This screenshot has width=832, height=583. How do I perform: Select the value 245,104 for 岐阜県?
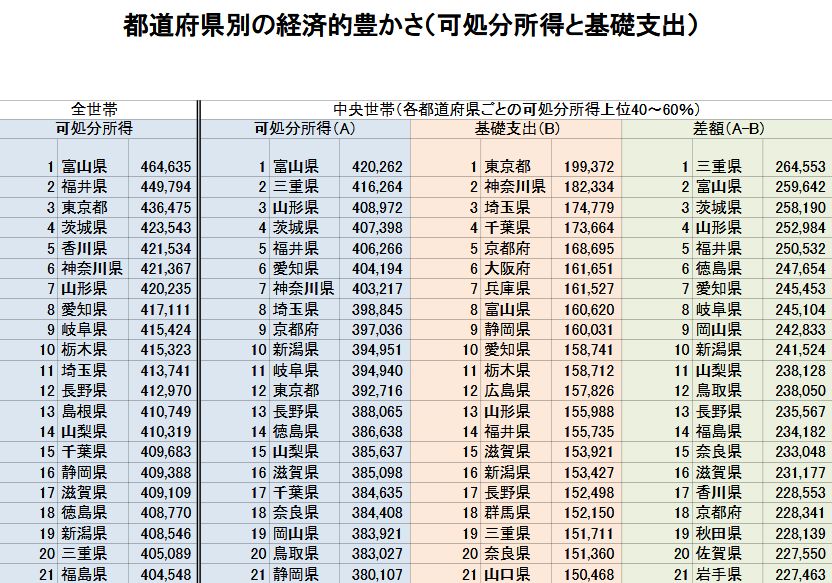pyautogui.click(x=801, y=309)
